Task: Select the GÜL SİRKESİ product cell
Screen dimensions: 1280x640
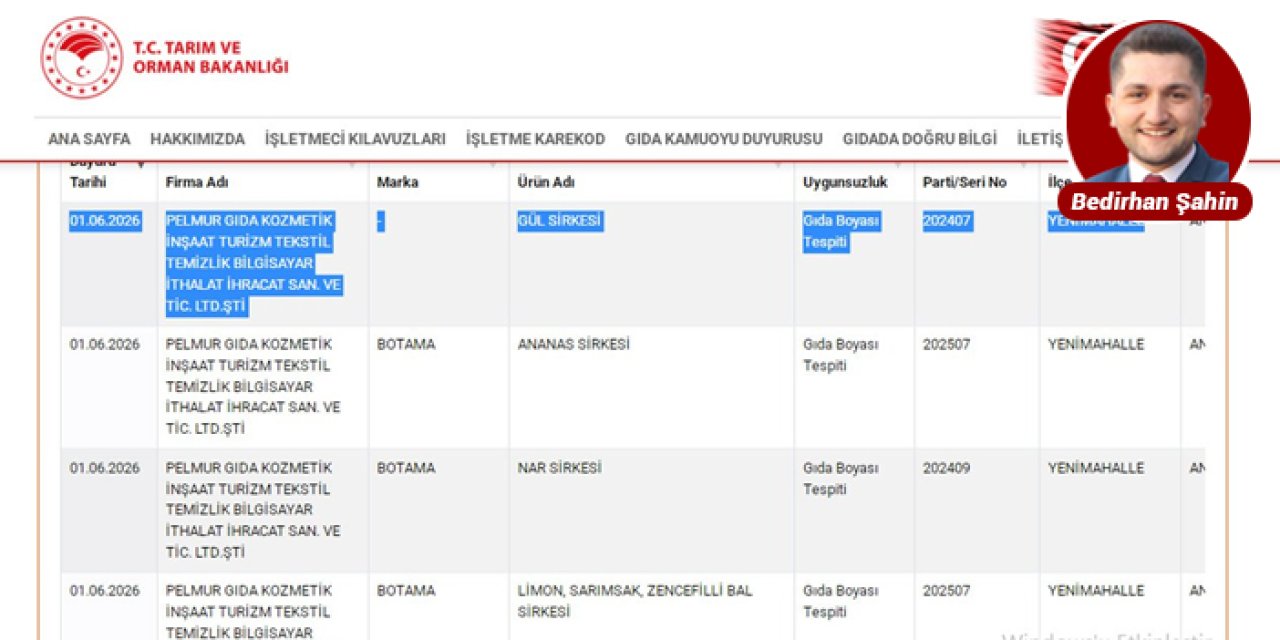Action: click(x=560, y=221)
